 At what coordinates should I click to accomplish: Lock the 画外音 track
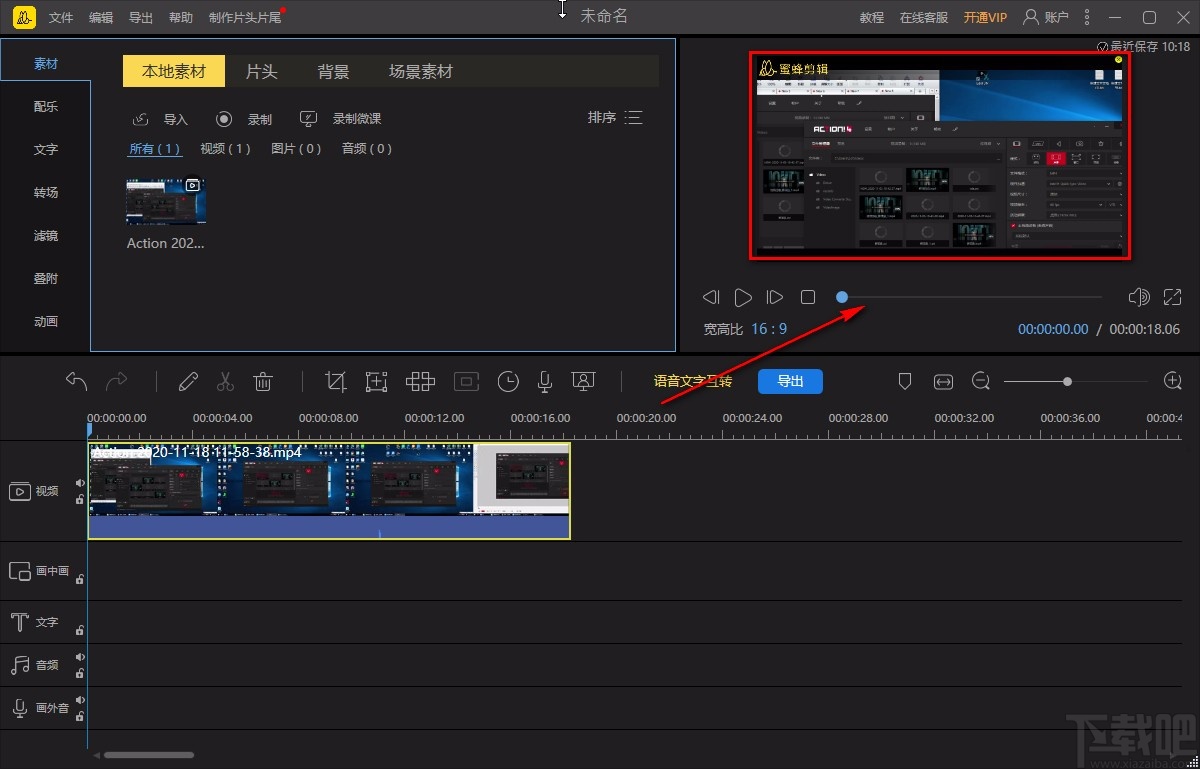click(x=80, y=715)
